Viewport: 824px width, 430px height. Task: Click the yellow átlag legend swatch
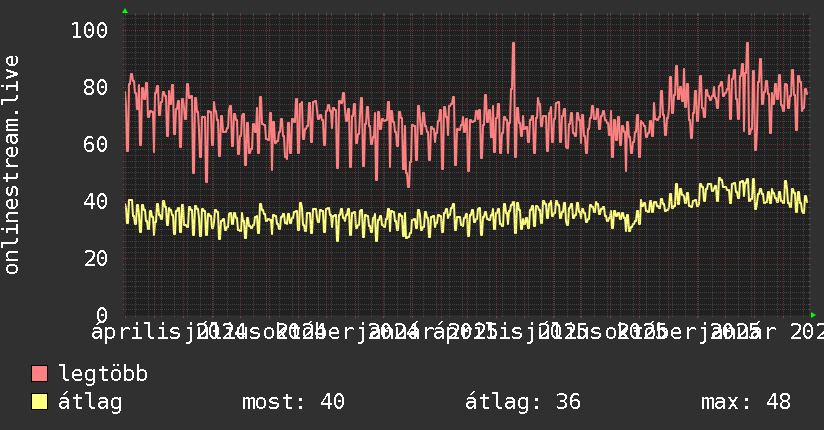[x=39, y=401]
